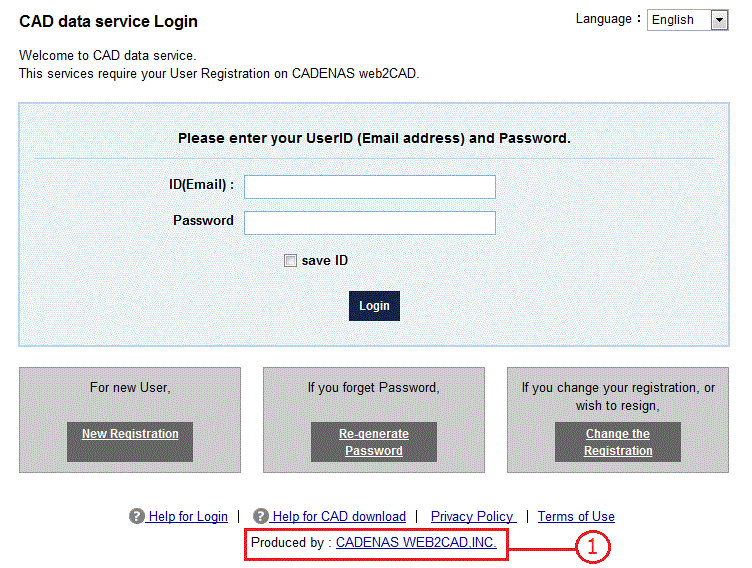Click the Language label text

coord(604,19)
